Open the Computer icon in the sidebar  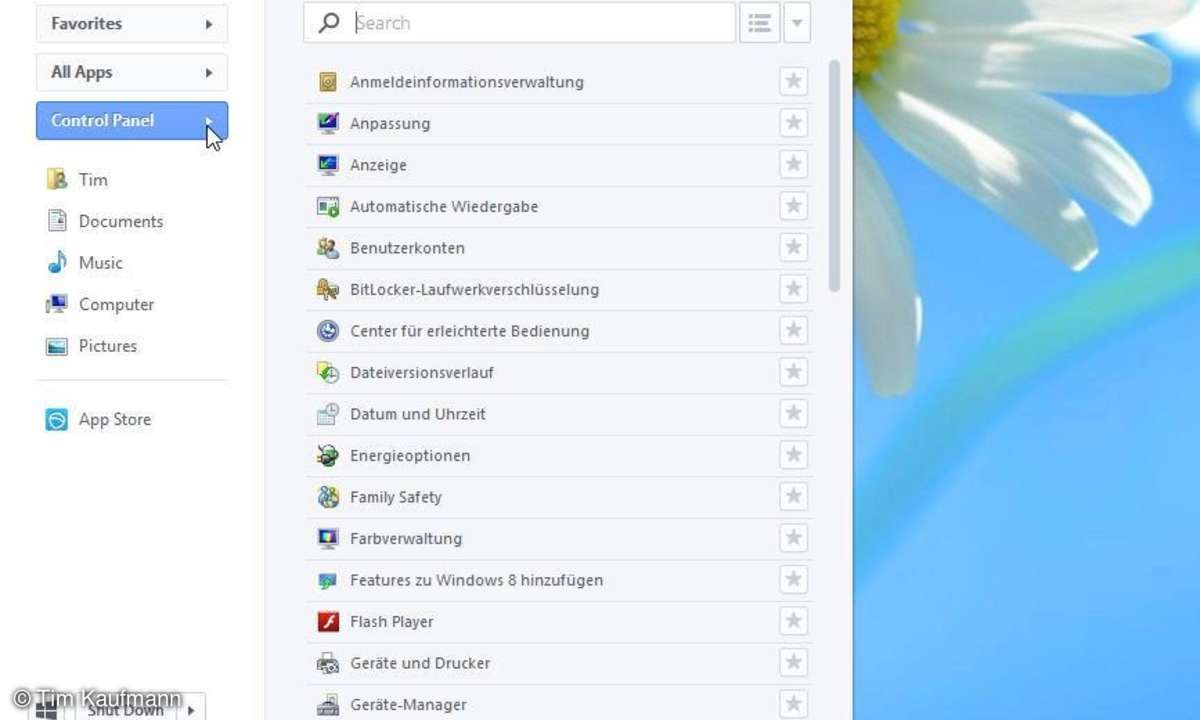point(57,304)
